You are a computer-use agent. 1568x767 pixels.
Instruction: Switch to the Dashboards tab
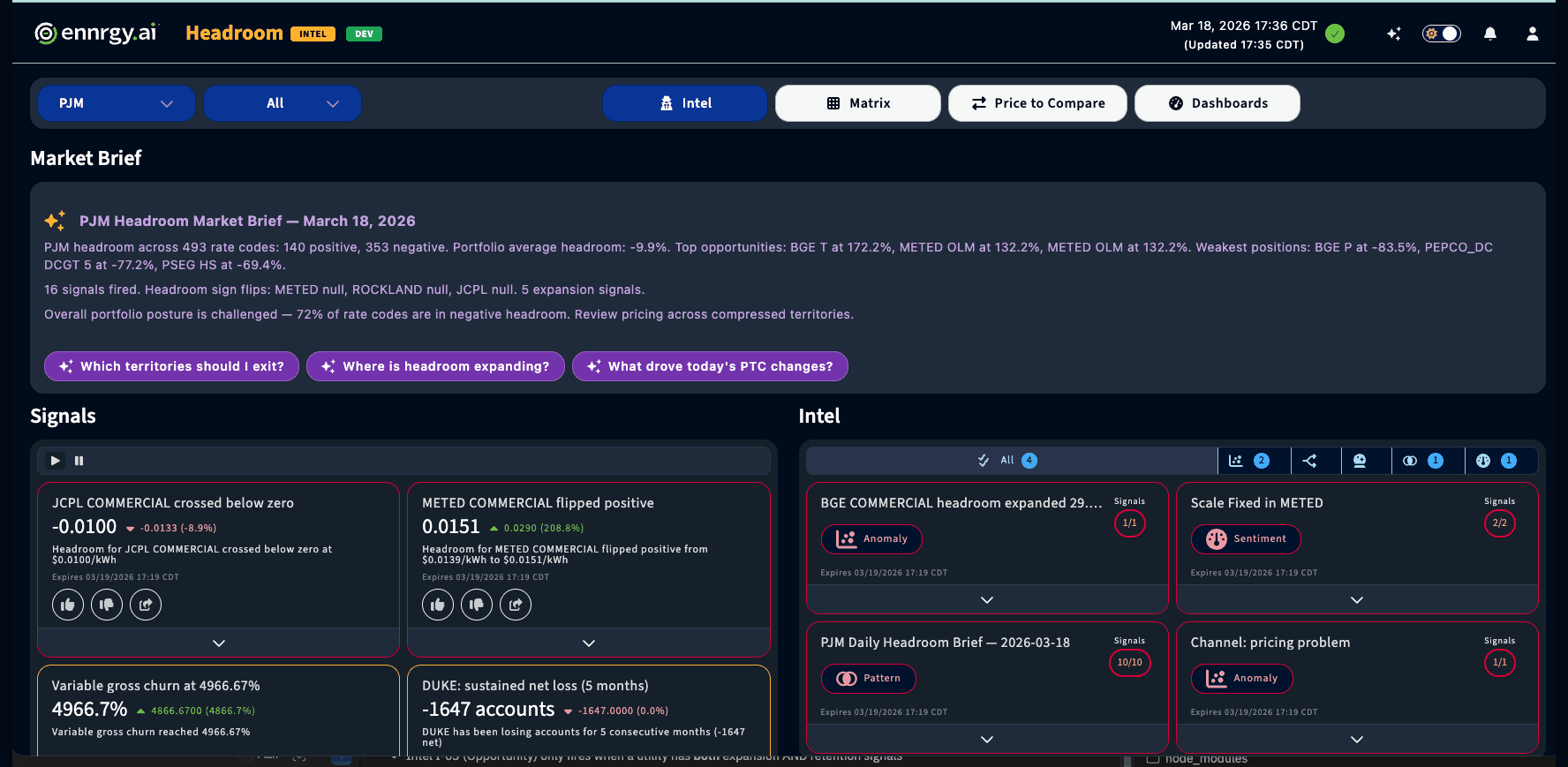(1217, 103)
